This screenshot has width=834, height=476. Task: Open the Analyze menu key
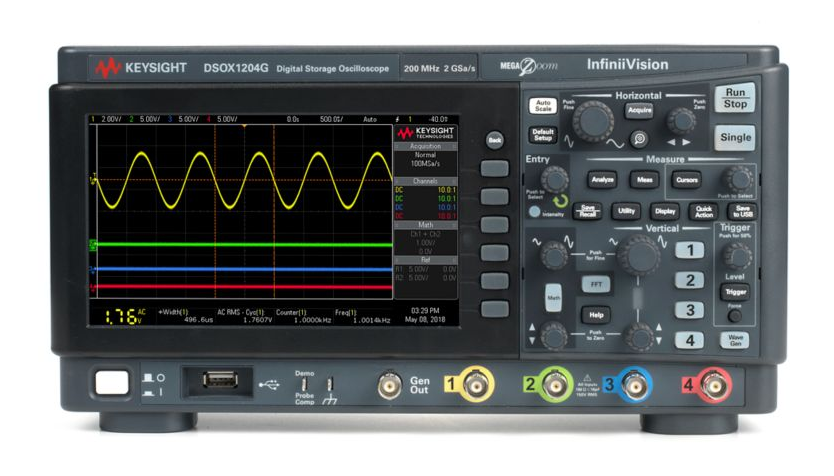602,180
